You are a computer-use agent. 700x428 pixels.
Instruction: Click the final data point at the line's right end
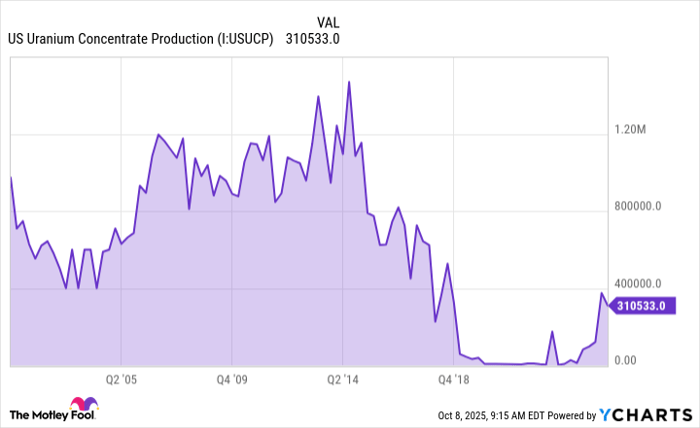click(608, 306)
